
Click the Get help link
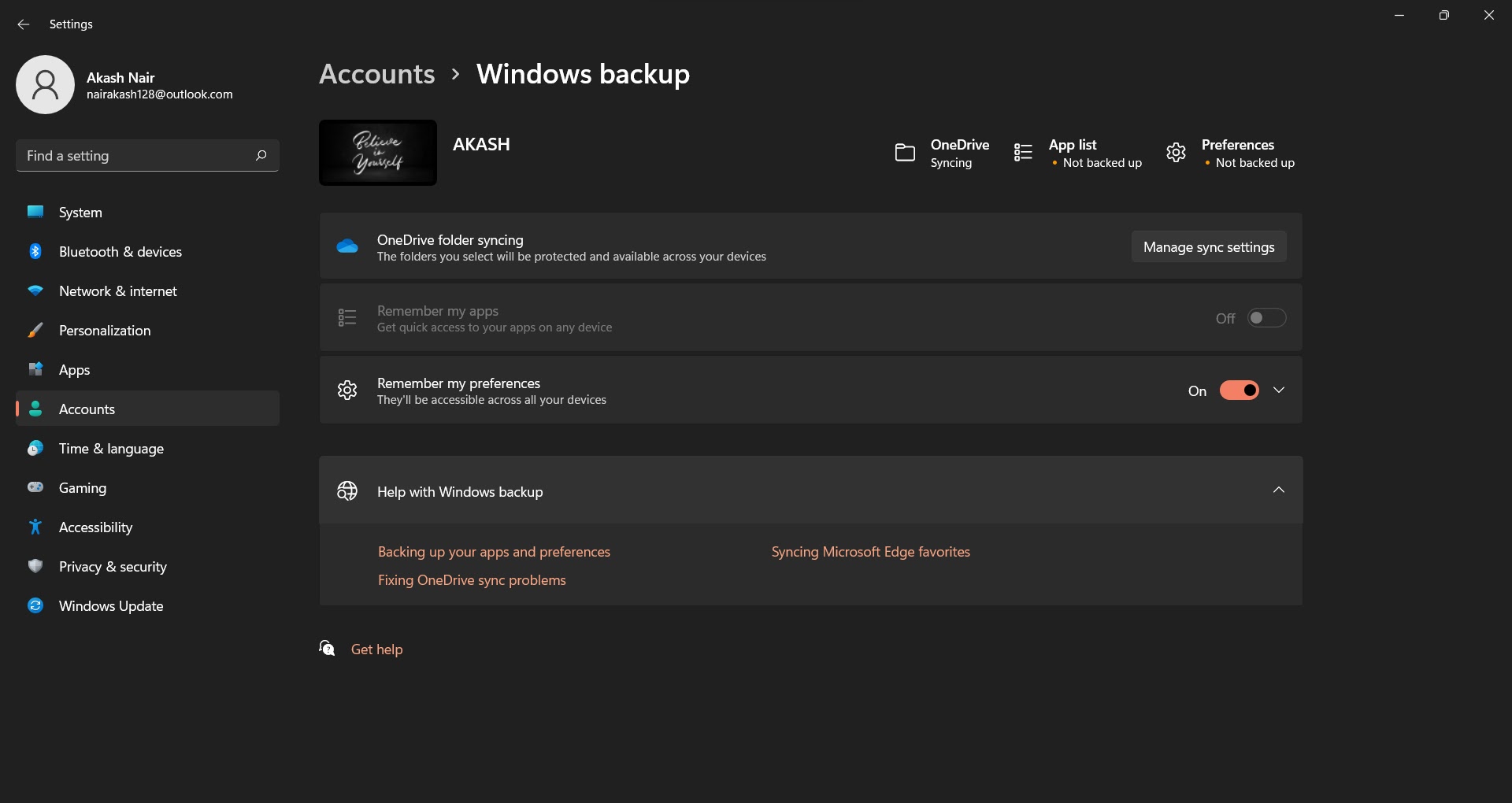[x=376, y=649]
